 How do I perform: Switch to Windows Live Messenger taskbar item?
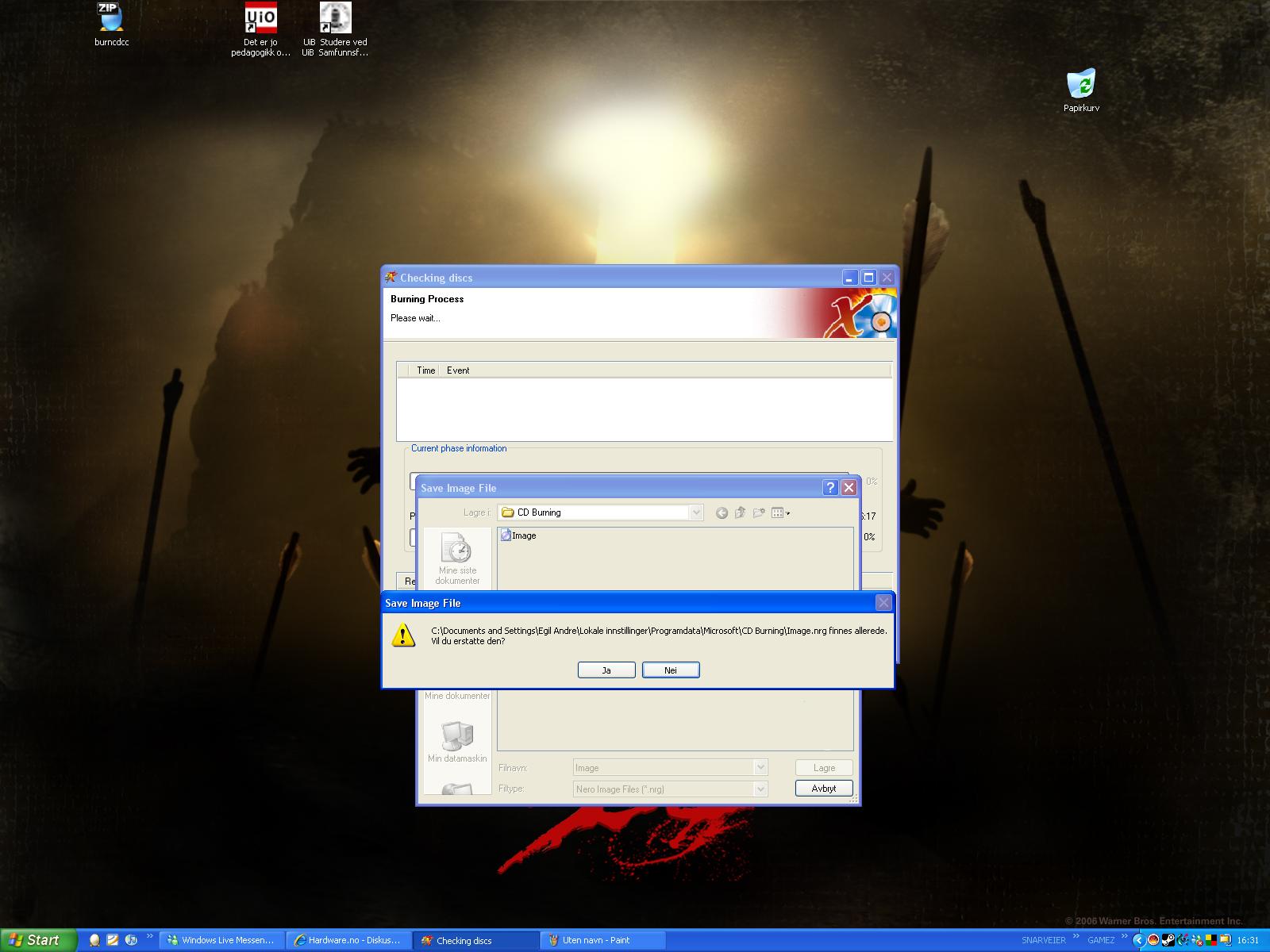221,940
